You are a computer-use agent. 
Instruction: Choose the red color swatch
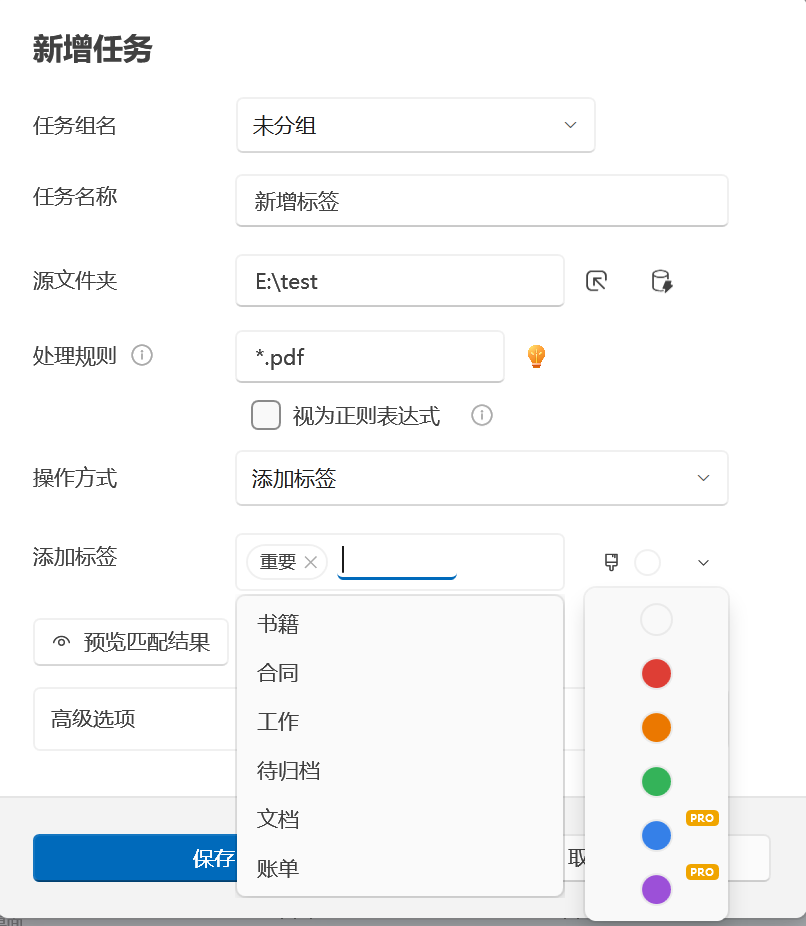pos(656,674)
